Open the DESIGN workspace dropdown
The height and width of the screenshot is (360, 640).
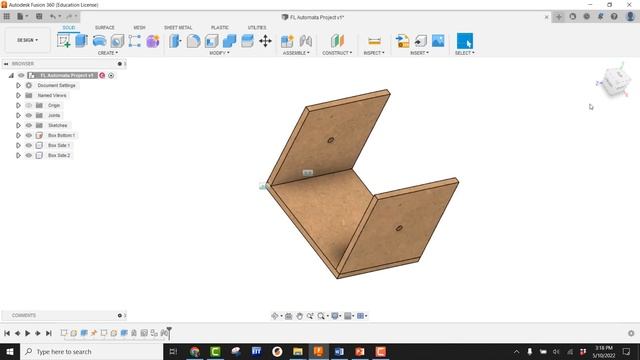(27, 40)
